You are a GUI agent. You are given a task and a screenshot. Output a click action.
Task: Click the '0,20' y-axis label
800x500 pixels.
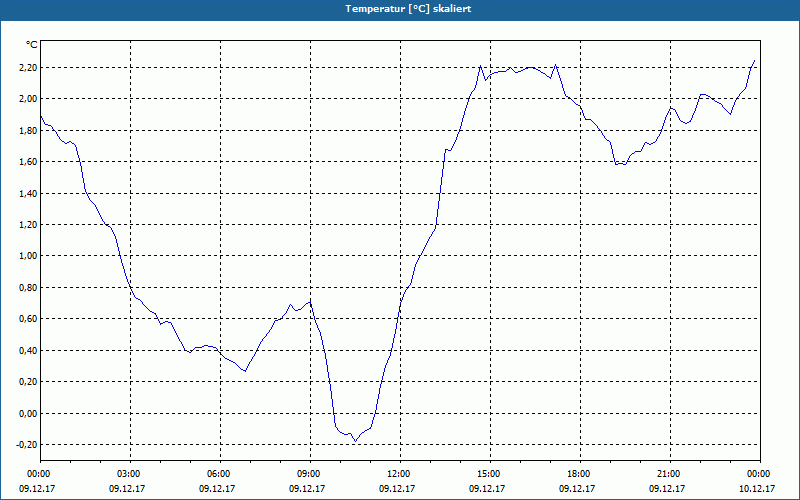[28, 382]
